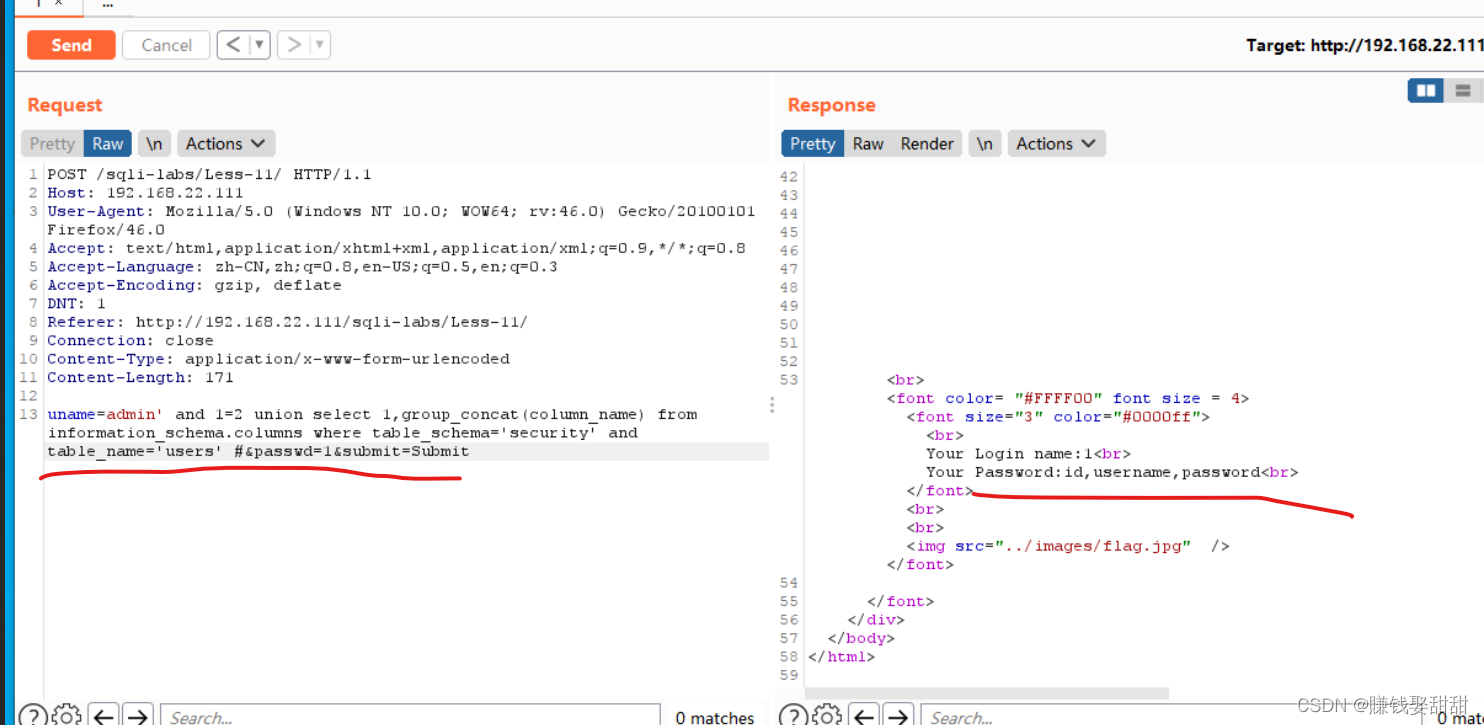This screenshot has width=1484, height=725.
Task: Click the 'Your Login name:1' response line
Action: [1028, 453]
